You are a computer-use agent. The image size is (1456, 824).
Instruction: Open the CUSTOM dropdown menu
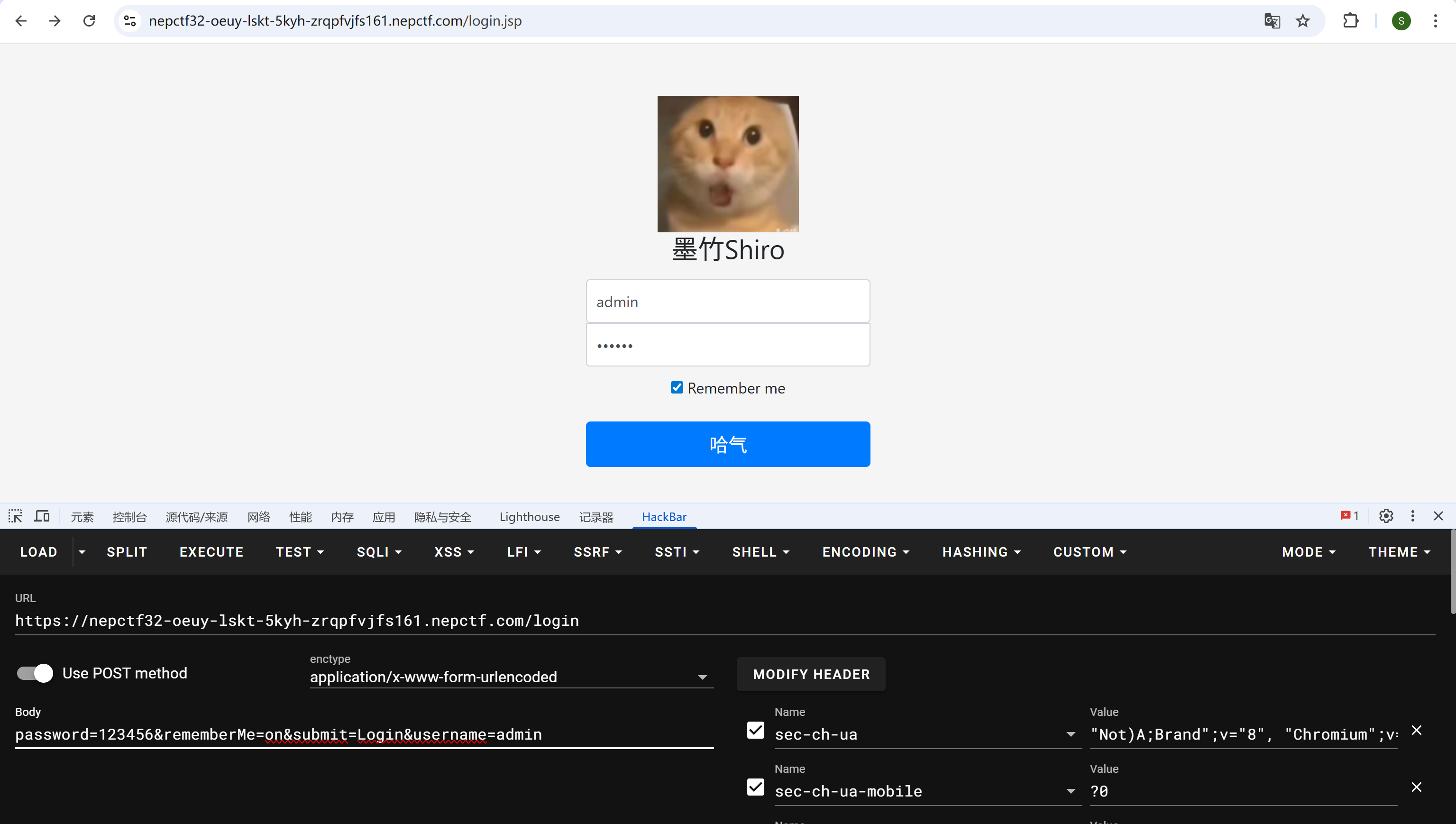click(x=1090, y=552)
